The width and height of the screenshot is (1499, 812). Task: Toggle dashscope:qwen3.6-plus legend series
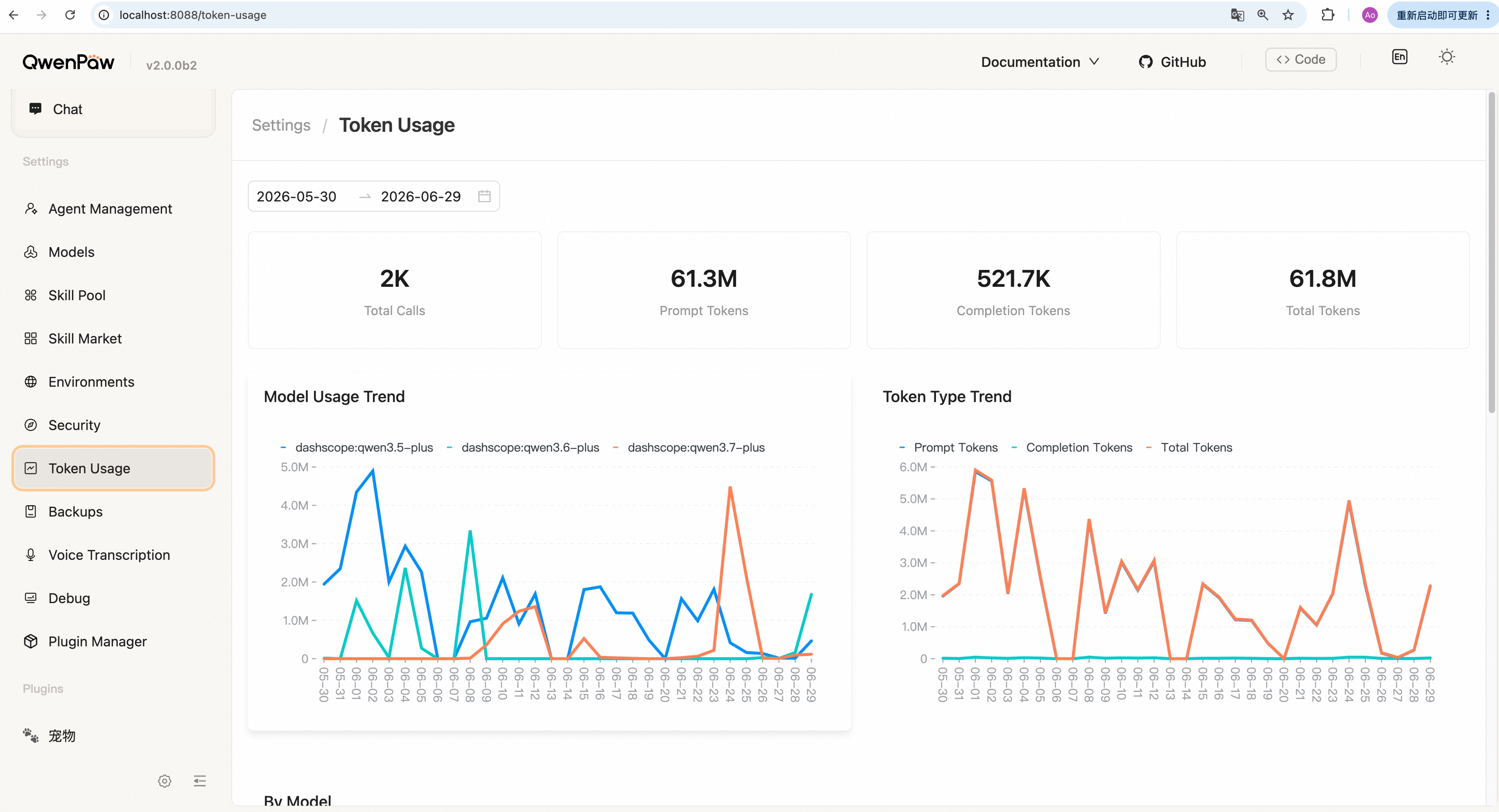click(522, 447)
